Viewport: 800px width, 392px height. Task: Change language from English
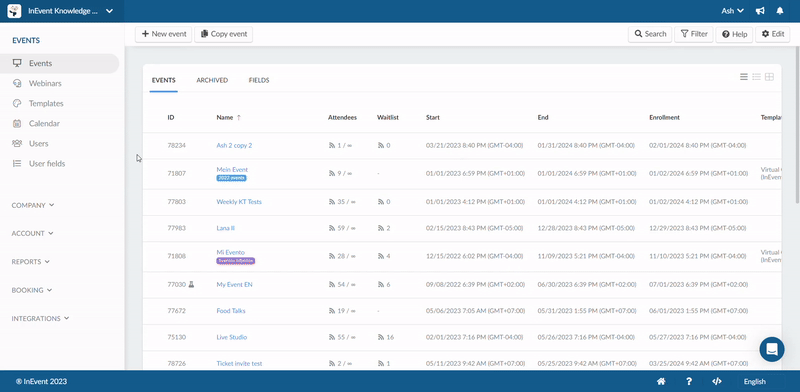[755, 381]
